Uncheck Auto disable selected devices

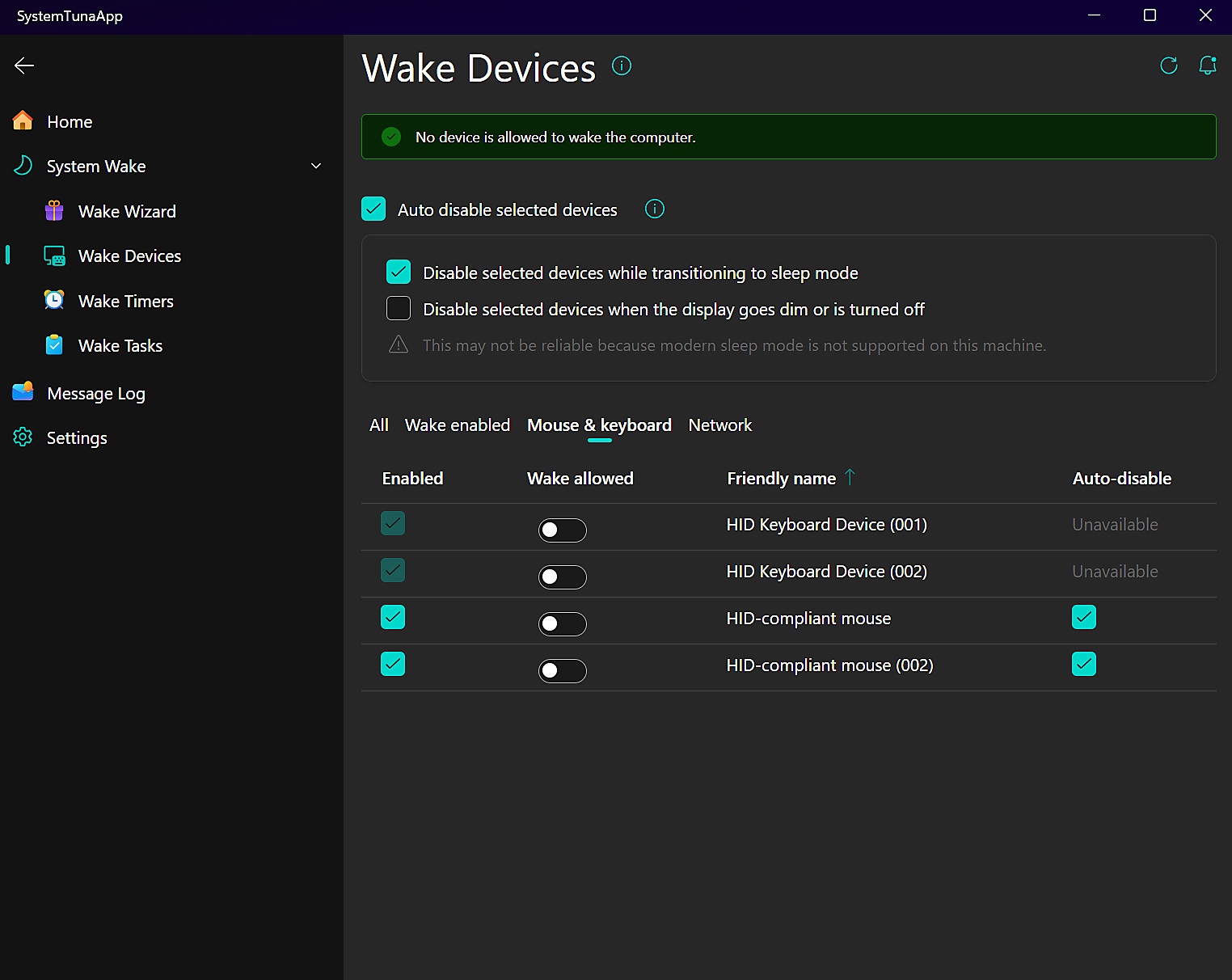pos(373,209)
